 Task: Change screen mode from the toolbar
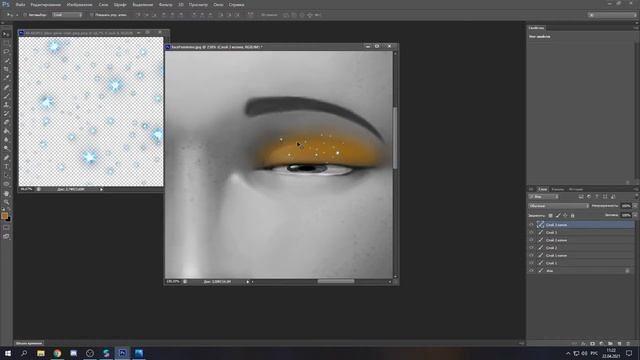point(6,236)
